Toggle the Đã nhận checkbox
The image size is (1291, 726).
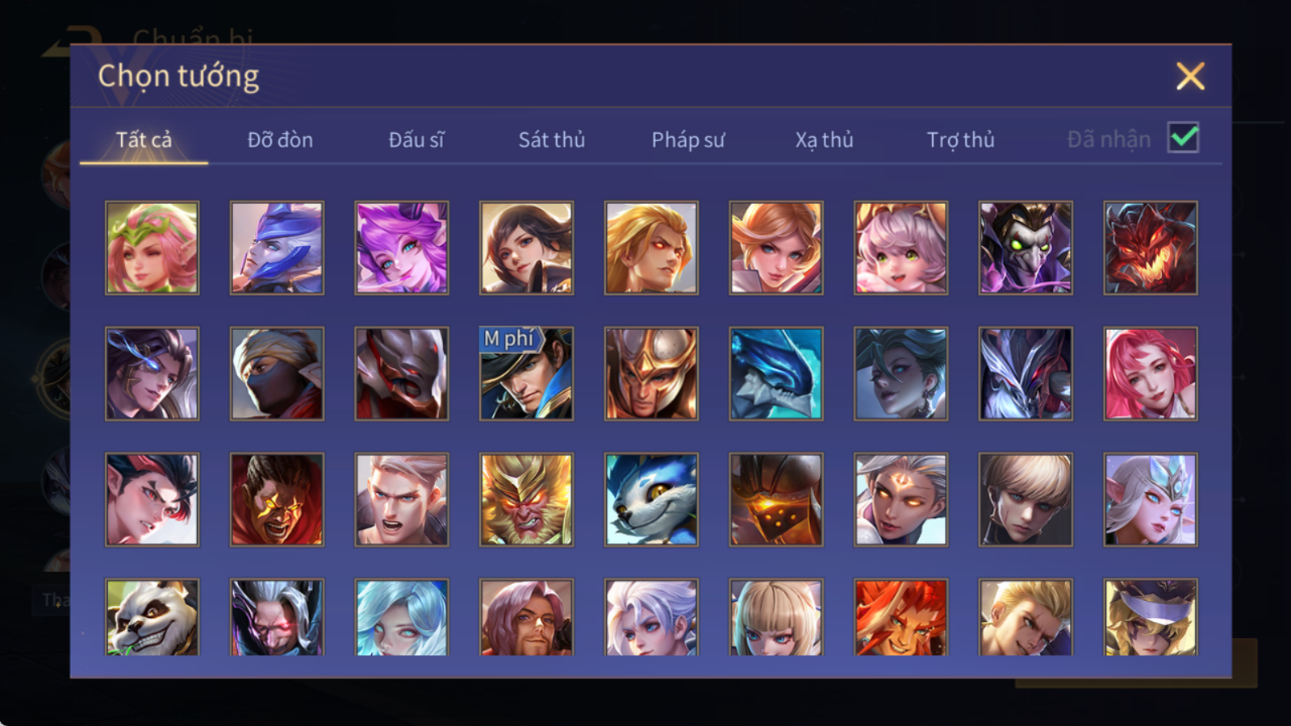click(1183, 138)
